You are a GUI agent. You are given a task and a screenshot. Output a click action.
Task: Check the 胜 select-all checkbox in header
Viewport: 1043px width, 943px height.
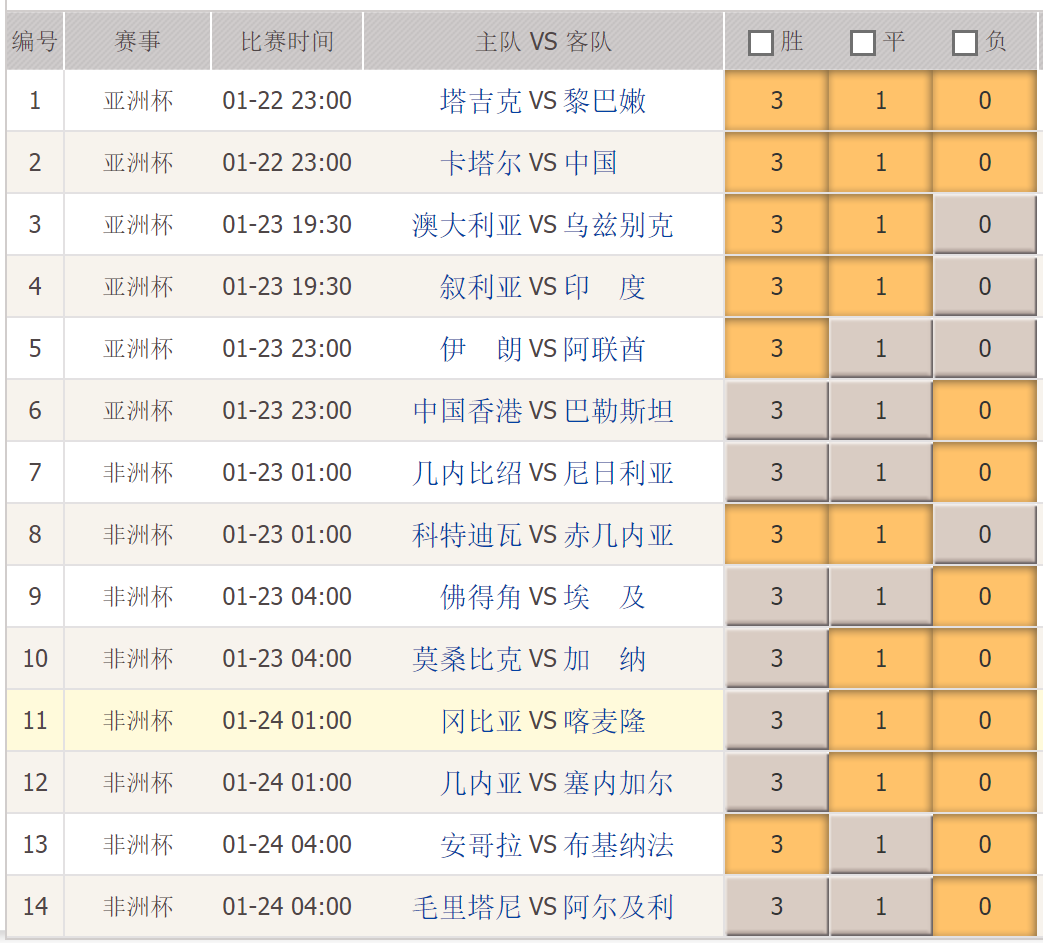760,43
